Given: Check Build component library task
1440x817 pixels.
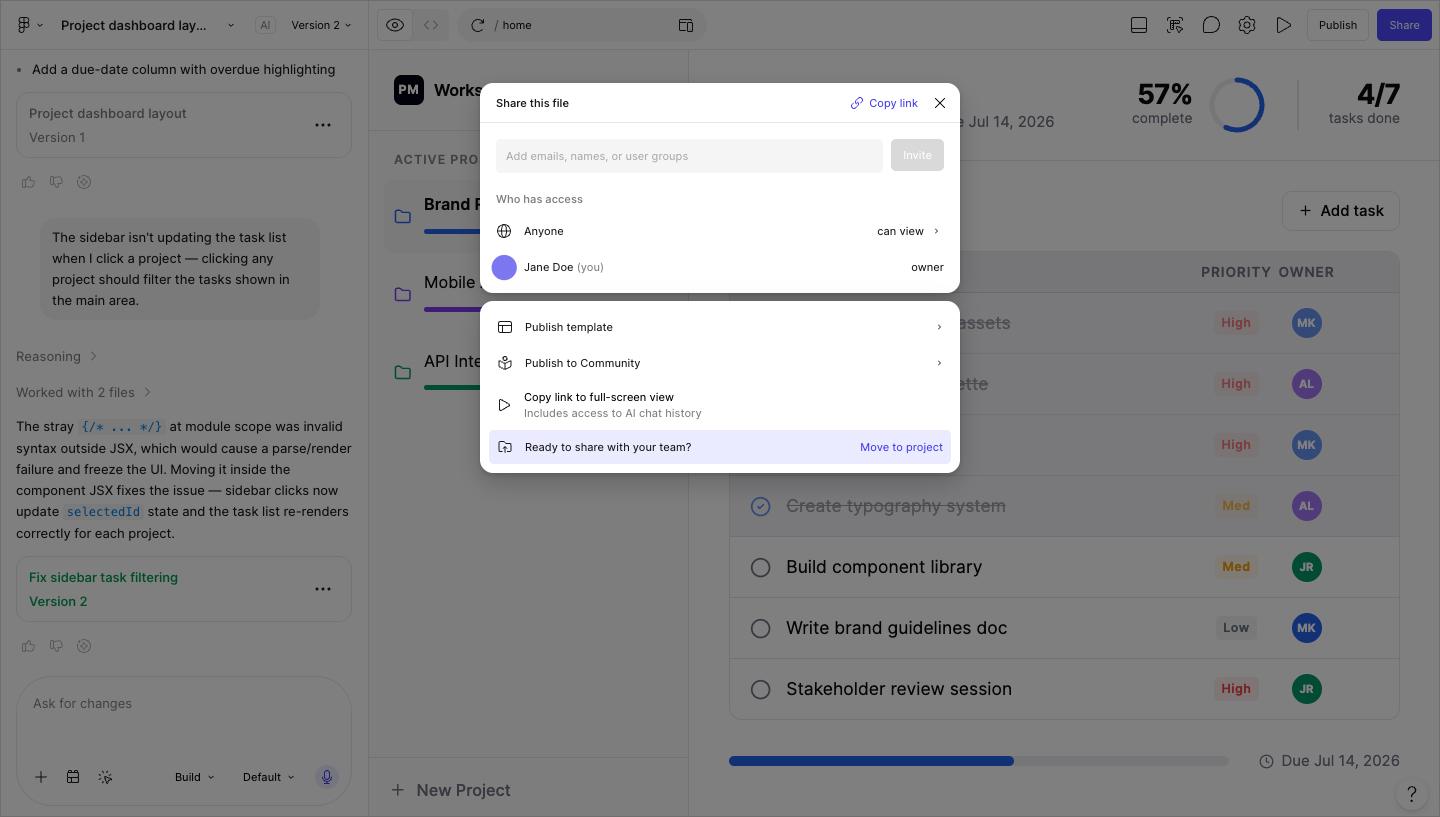Looking at the screenshot, I should (761, 567).
